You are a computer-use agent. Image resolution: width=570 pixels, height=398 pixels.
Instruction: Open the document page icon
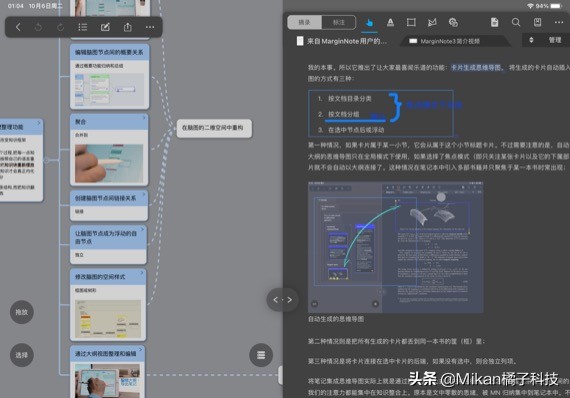point(494,22)
